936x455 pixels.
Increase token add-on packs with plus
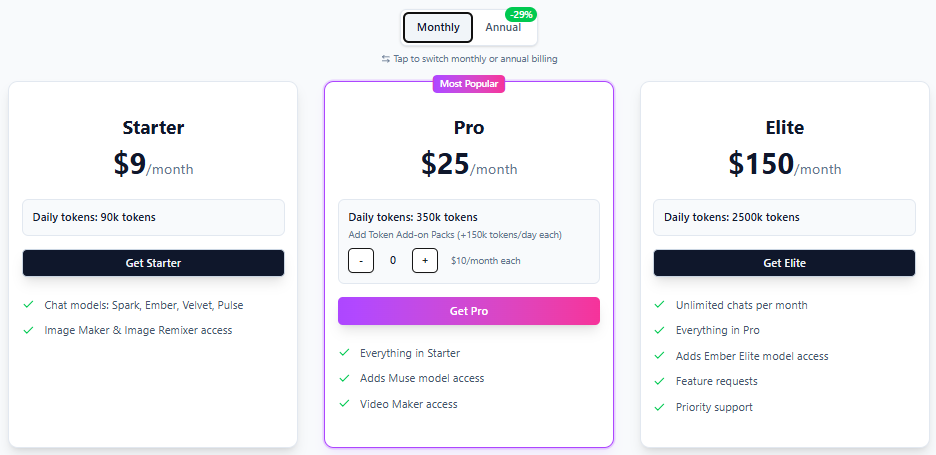coord(425,261)
